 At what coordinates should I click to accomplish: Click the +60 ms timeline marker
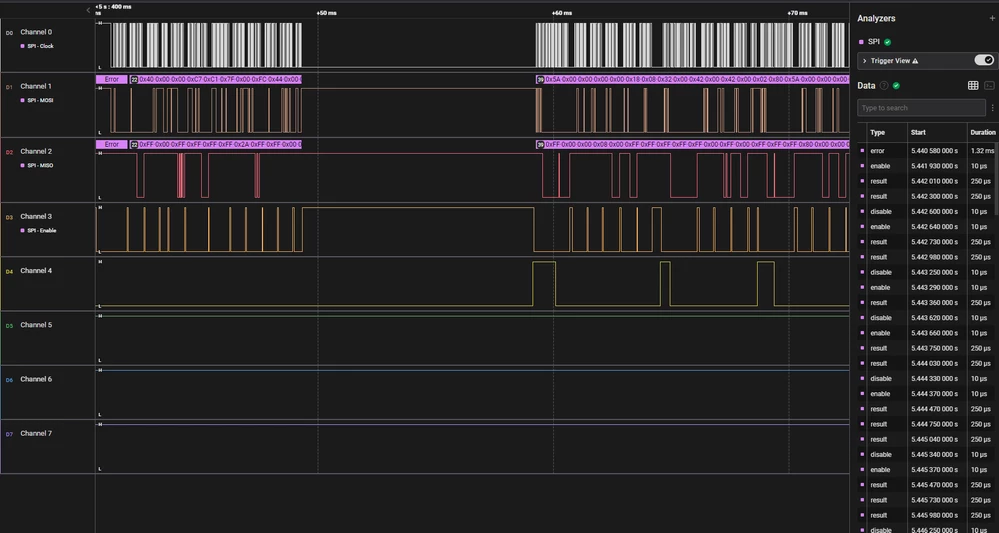click(561, 13)
